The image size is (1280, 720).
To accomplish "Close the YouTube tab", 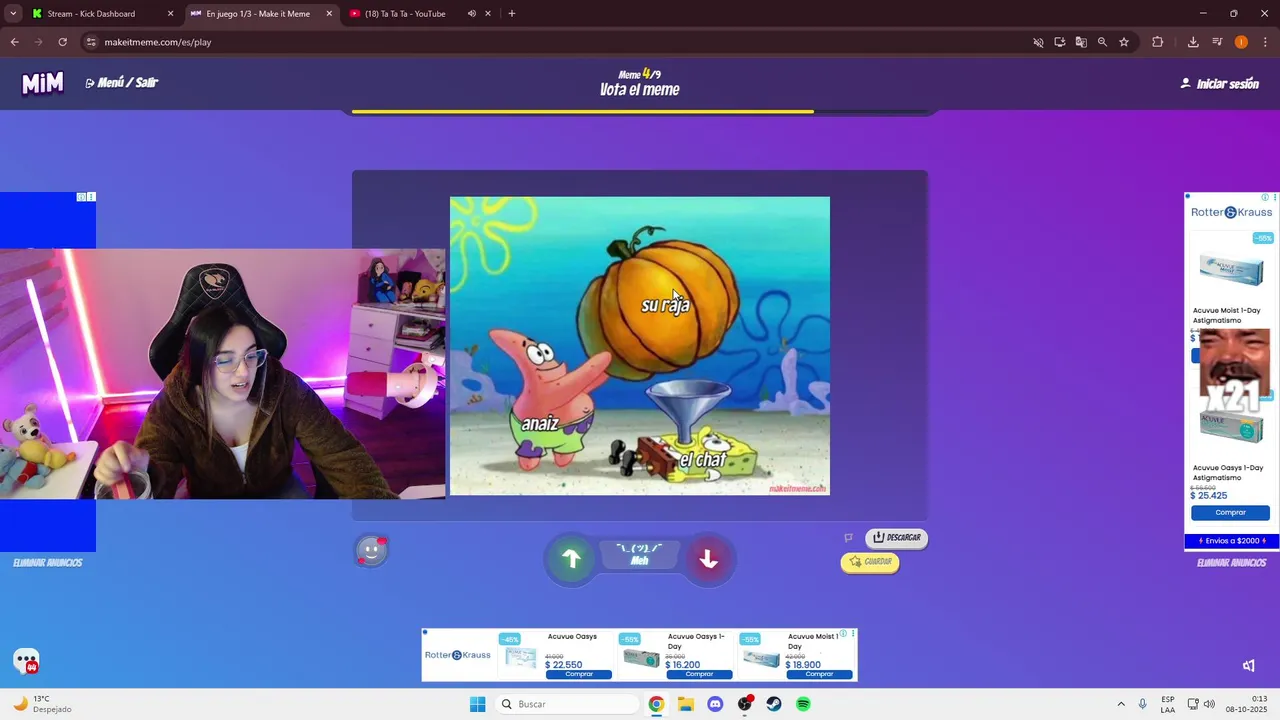I will (x=488, y=14).
